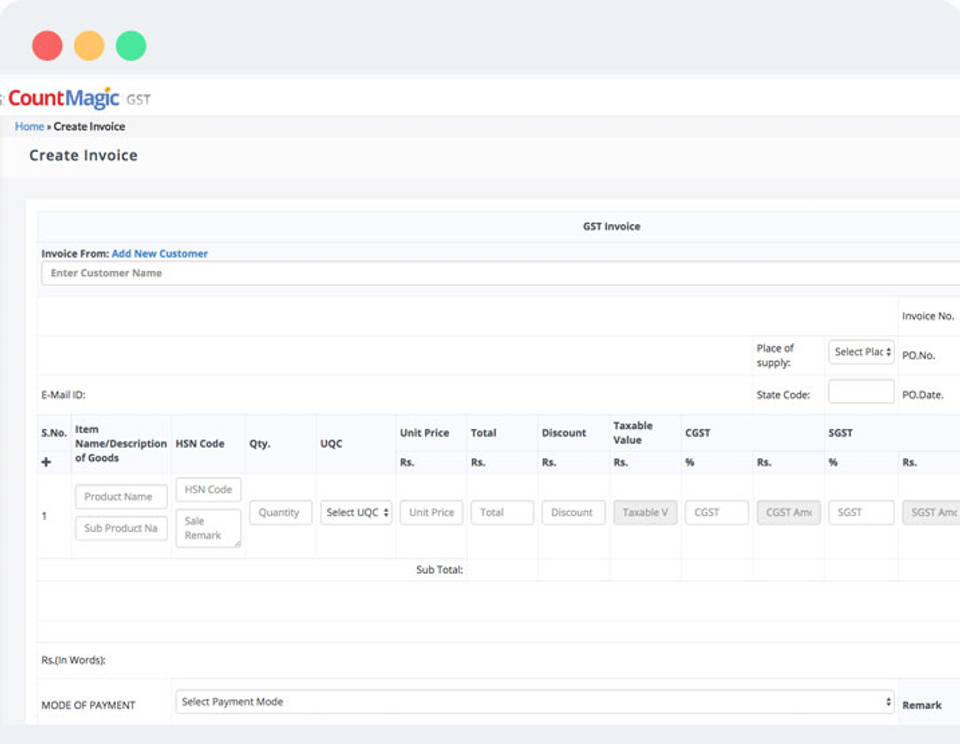Click the CountMagic GST logo
Screen dimensions: 960x744
point(79,99)
